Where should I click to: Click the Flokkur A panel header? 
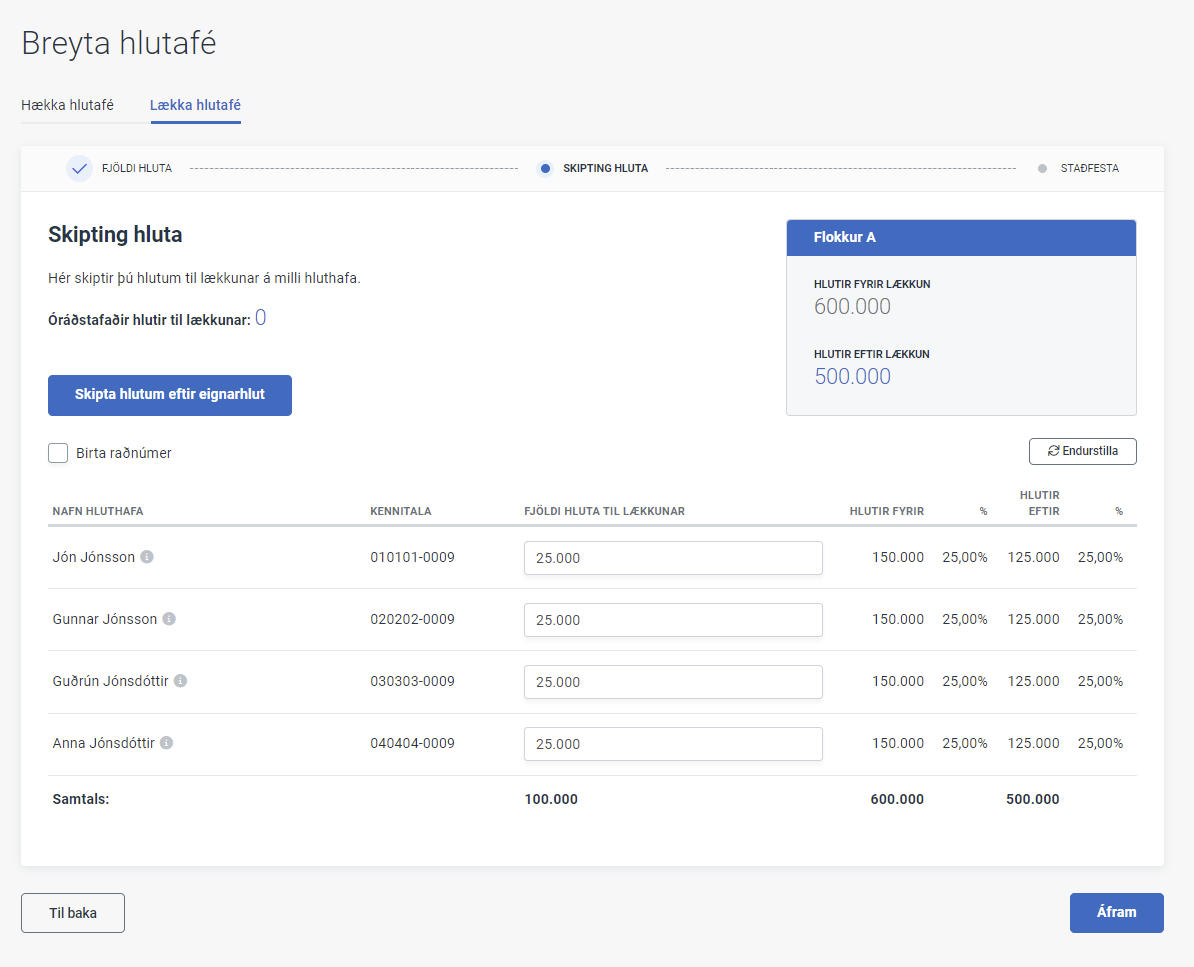(961, 237)
